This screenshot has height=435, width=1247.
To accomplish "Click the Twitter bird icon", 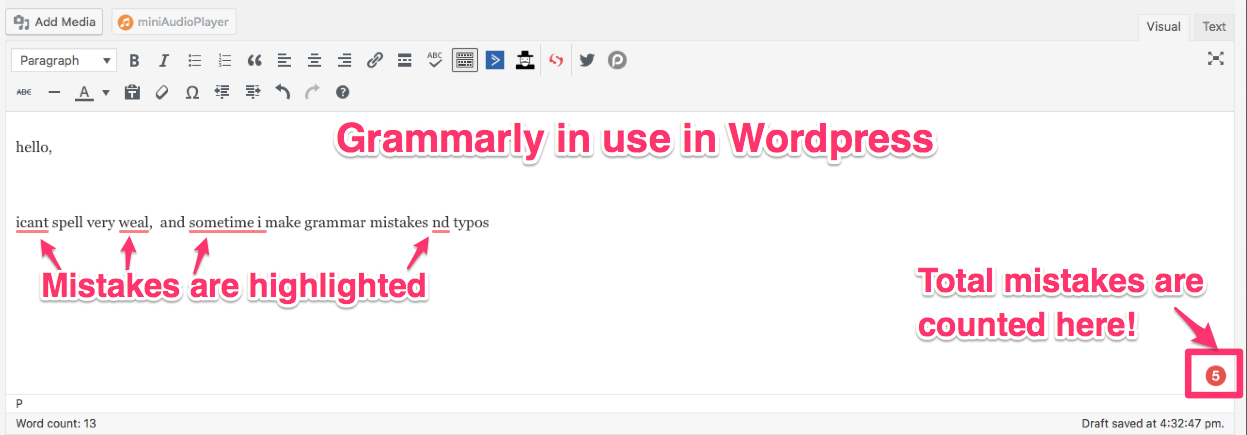I will [x=587, y=60].
